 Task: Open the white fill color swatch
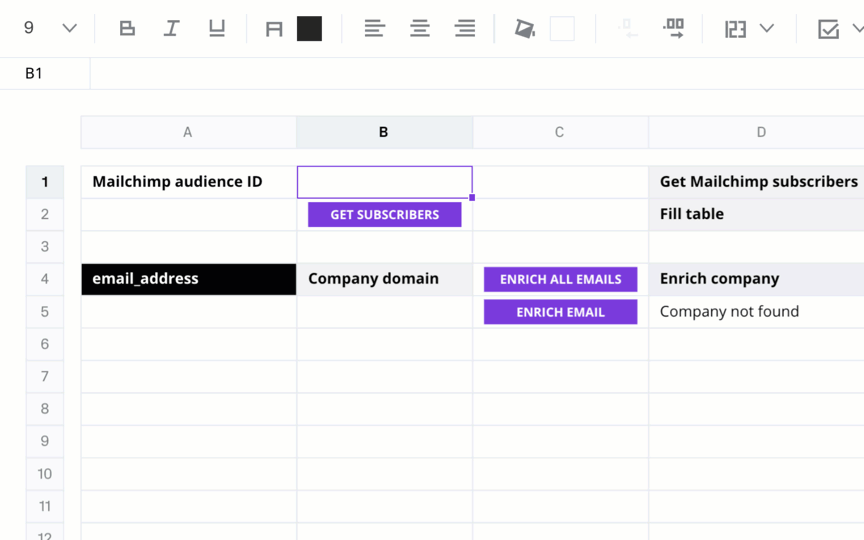pos(562,29)
